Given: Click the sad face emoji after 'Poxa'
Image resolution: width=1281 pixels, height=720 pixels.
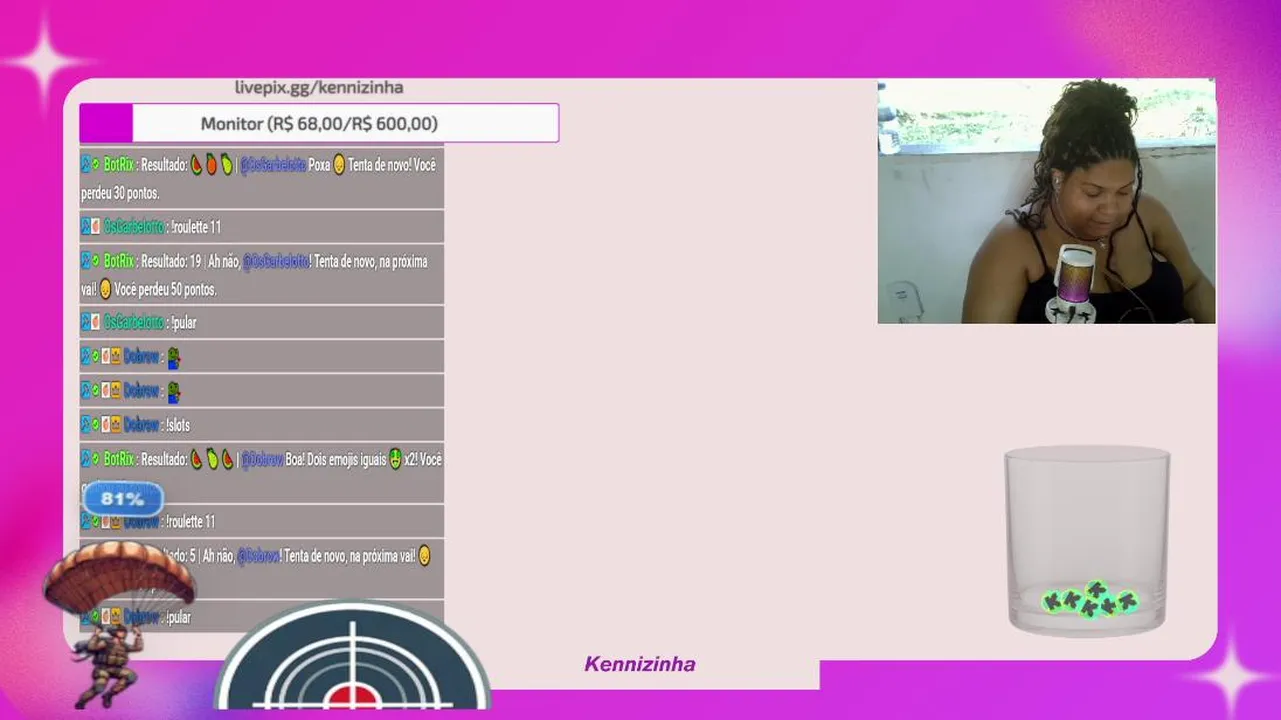Looking at the screenshot, I should point(339,165).
